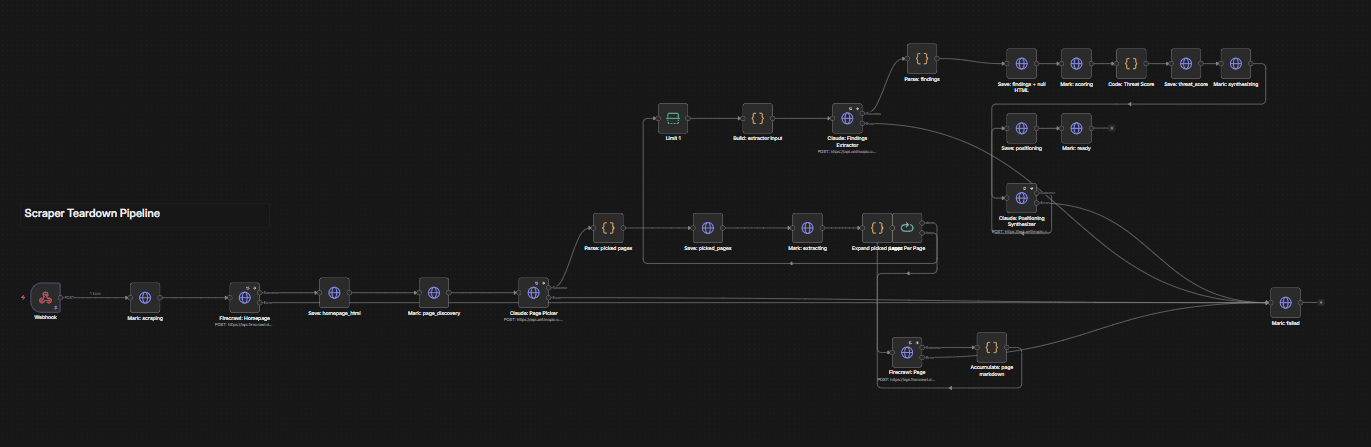Select the Webhook trigger node

click(x=45, y=297)
